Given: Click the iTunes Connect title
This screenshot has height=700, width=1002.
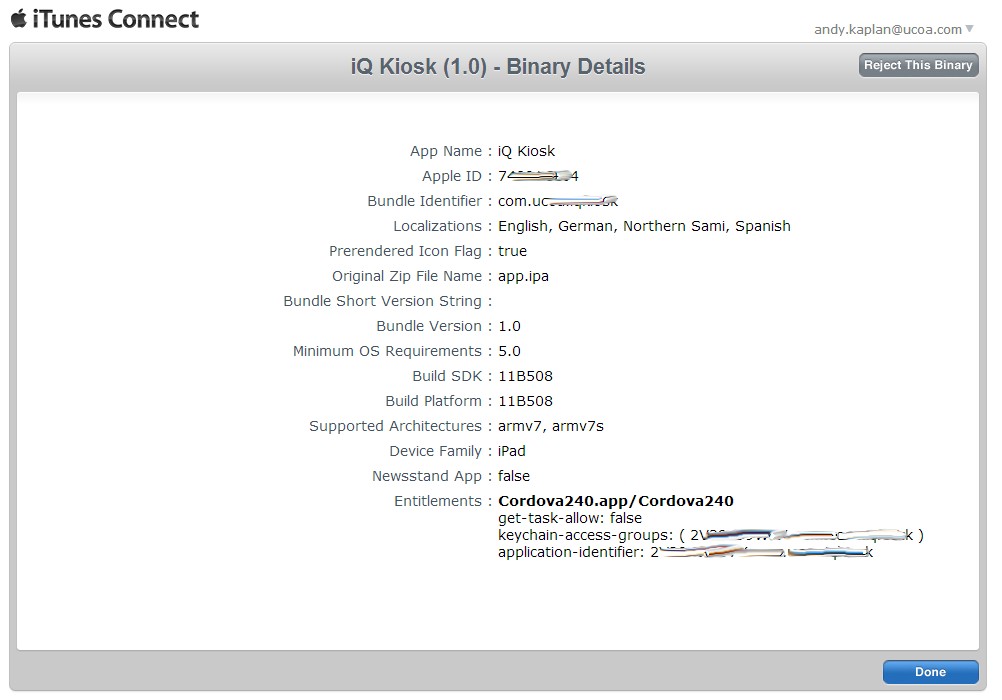Looking at the screenshot, I should [116, 19].
